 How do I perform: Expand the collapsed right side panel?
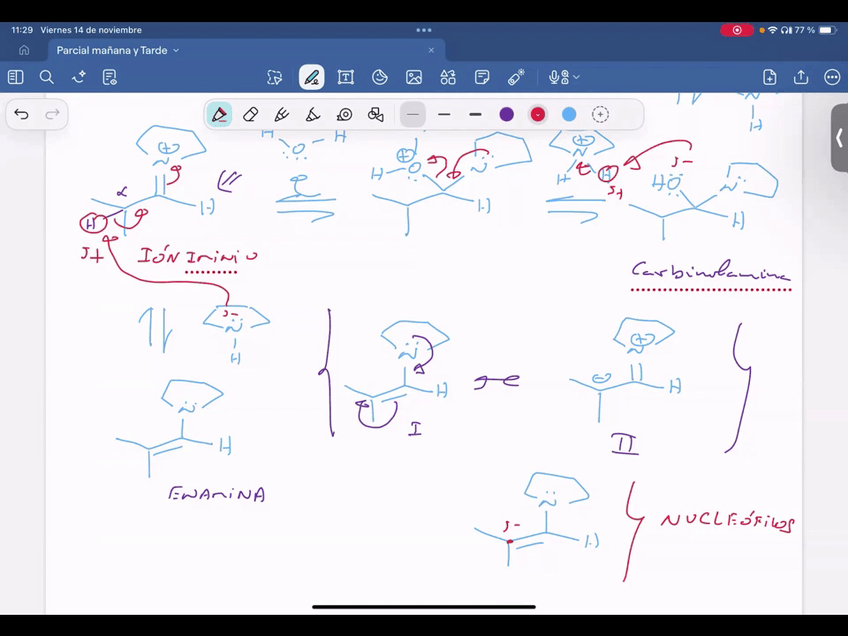(x=839, y=138)
